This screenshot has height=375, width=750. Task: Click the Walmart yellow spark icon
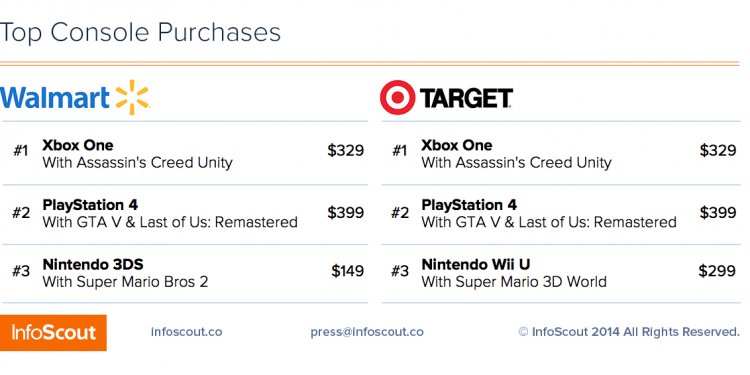tap(132, 98)
